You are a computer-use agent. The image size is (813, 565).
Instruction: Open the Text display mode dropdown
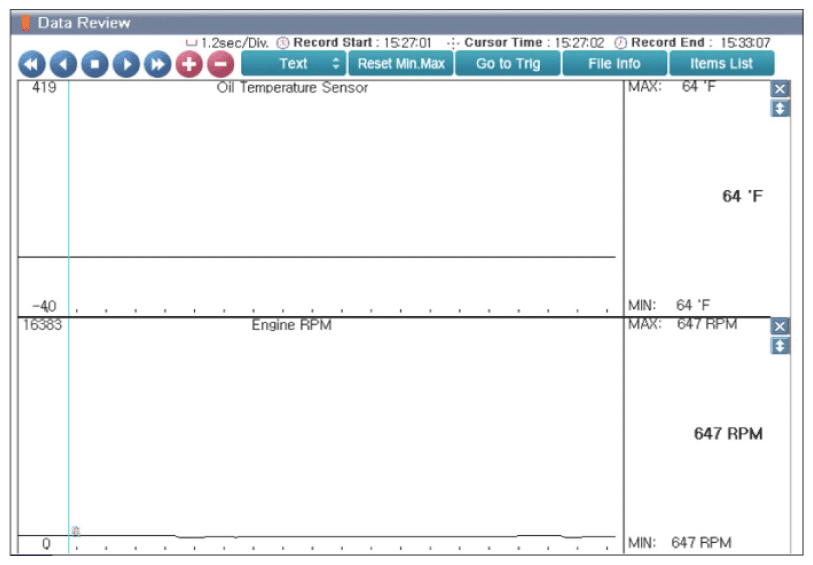[293, 63]
